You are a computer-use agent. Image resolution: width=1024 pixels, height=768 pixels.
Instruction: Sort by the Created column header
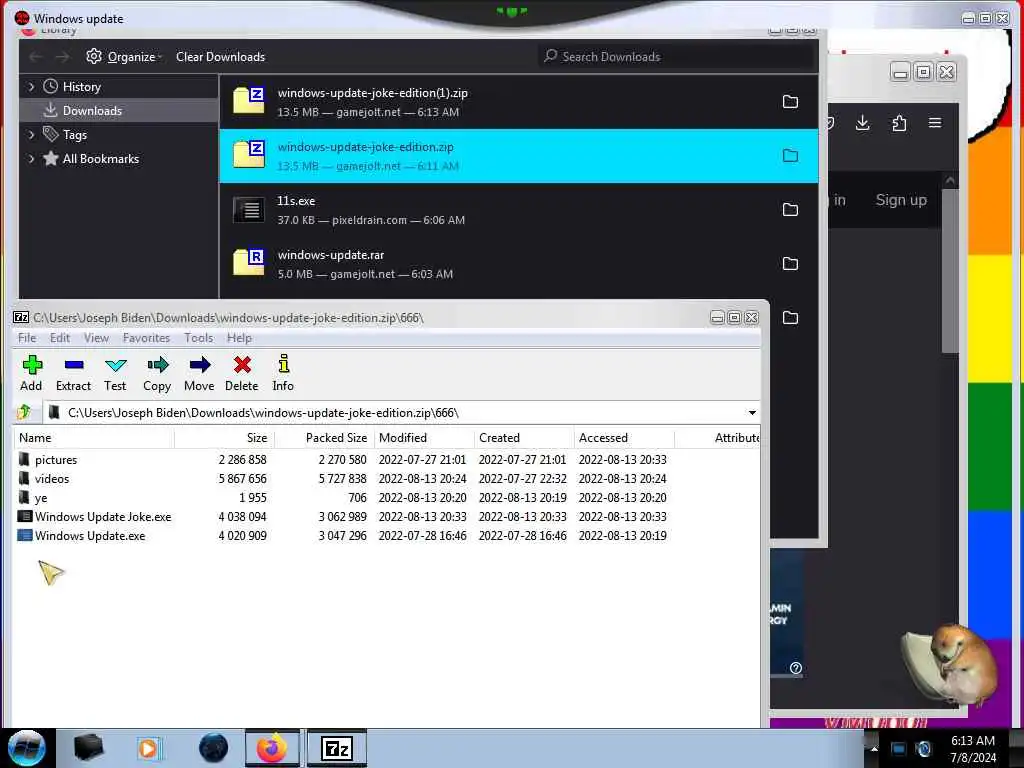[x=524, y=438]
